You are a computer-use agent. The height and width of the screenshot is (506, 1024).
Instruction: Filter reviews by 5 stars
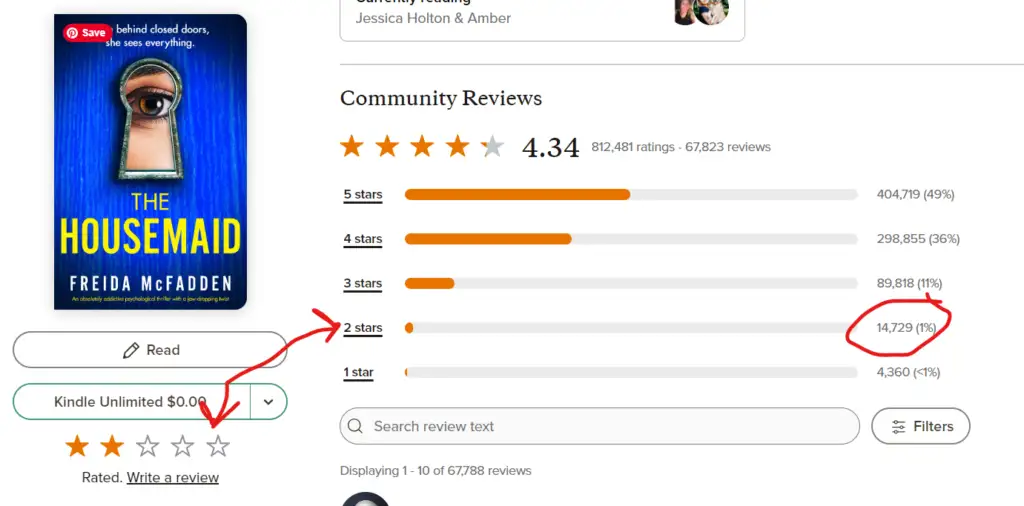click(x=363, y=195)
